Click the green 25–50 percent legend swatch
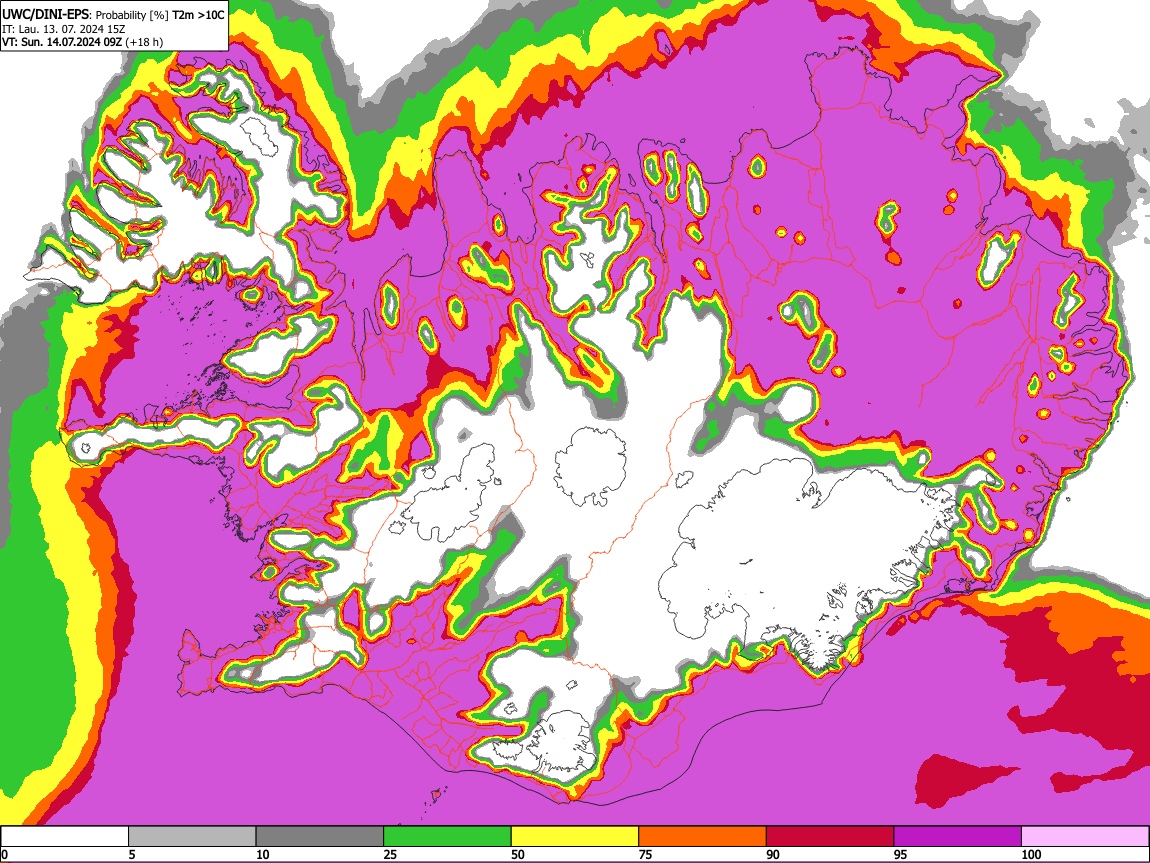 pyautogui.click(x=447, y=836)
